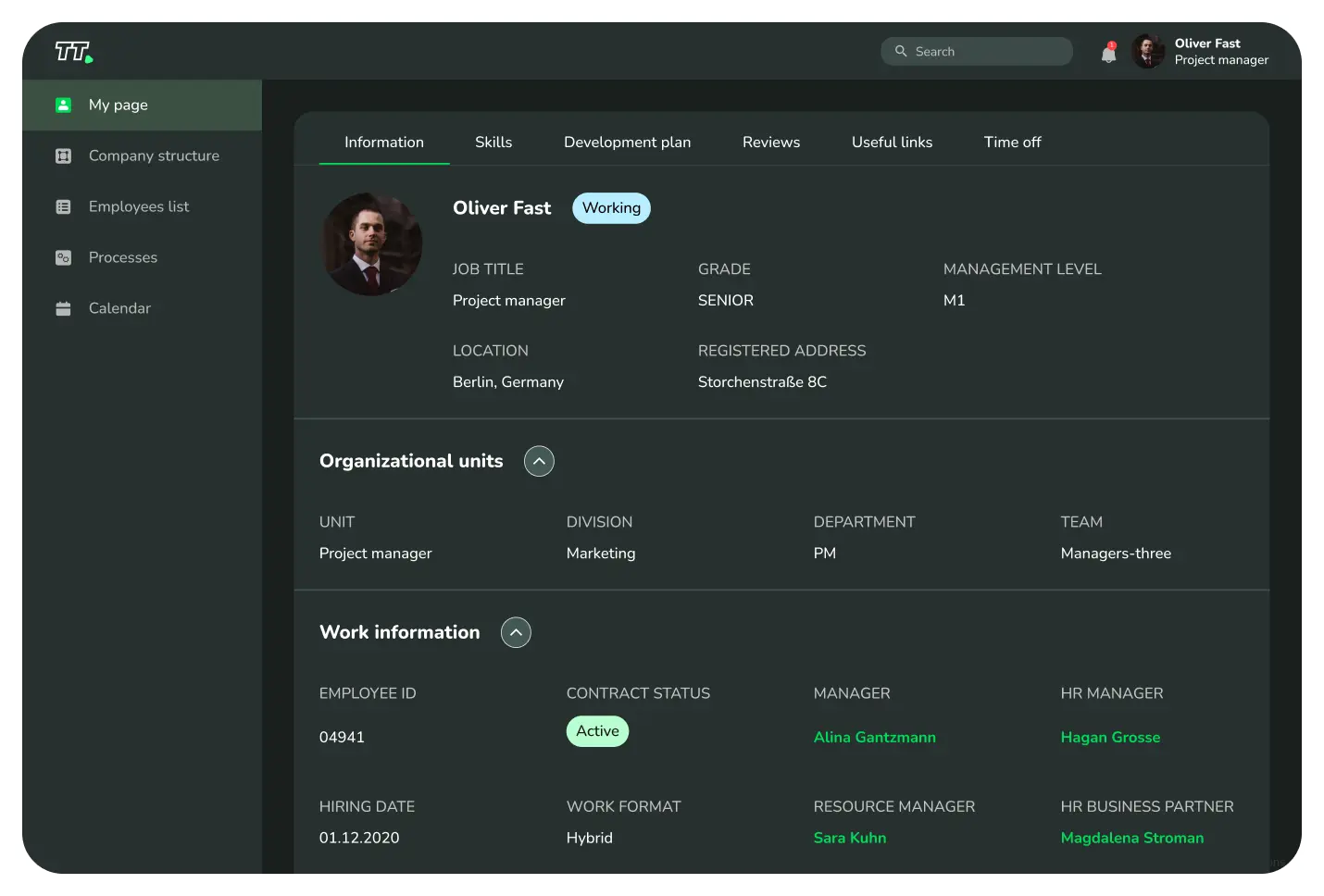Click inside the Search field
Screen dimensions: 1324x896
986,52
